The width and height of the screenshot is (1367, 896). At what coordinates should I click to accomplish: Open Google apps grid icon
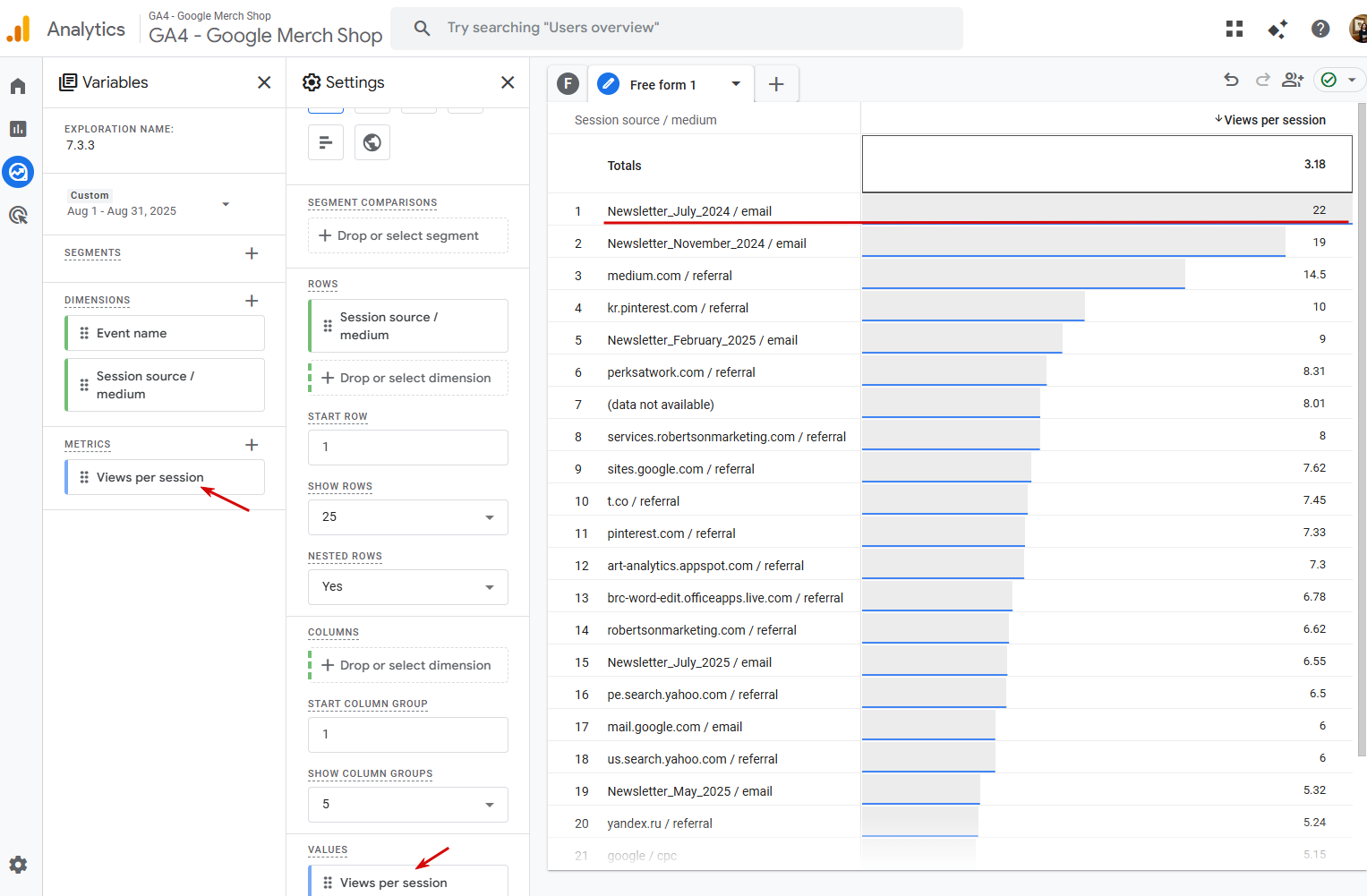point(1235,29)
